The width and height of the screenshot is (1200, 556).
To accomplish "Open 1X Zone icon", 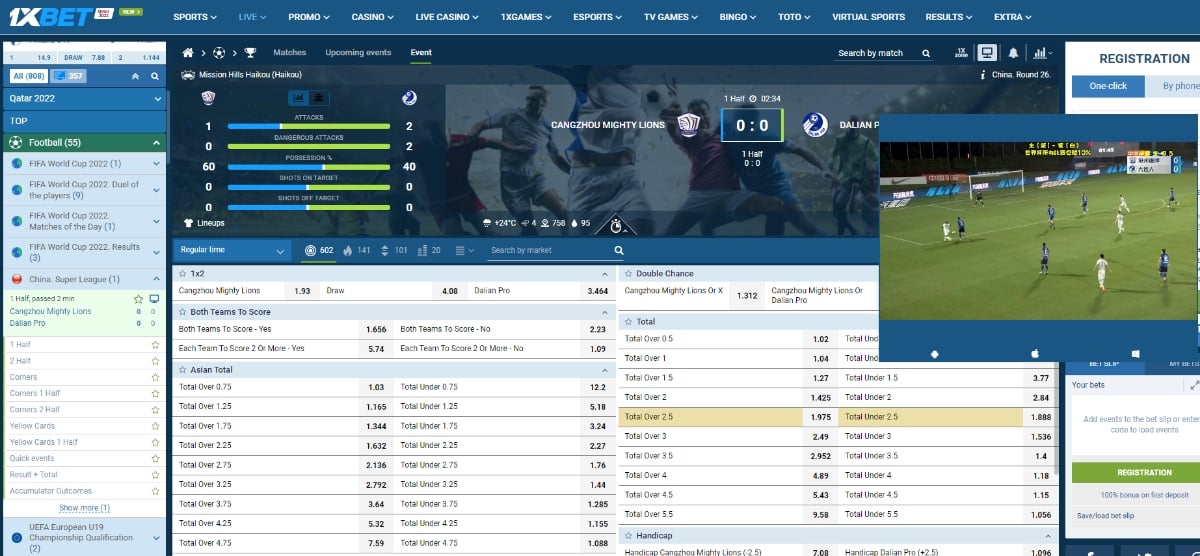I will [x=961, y=53].
